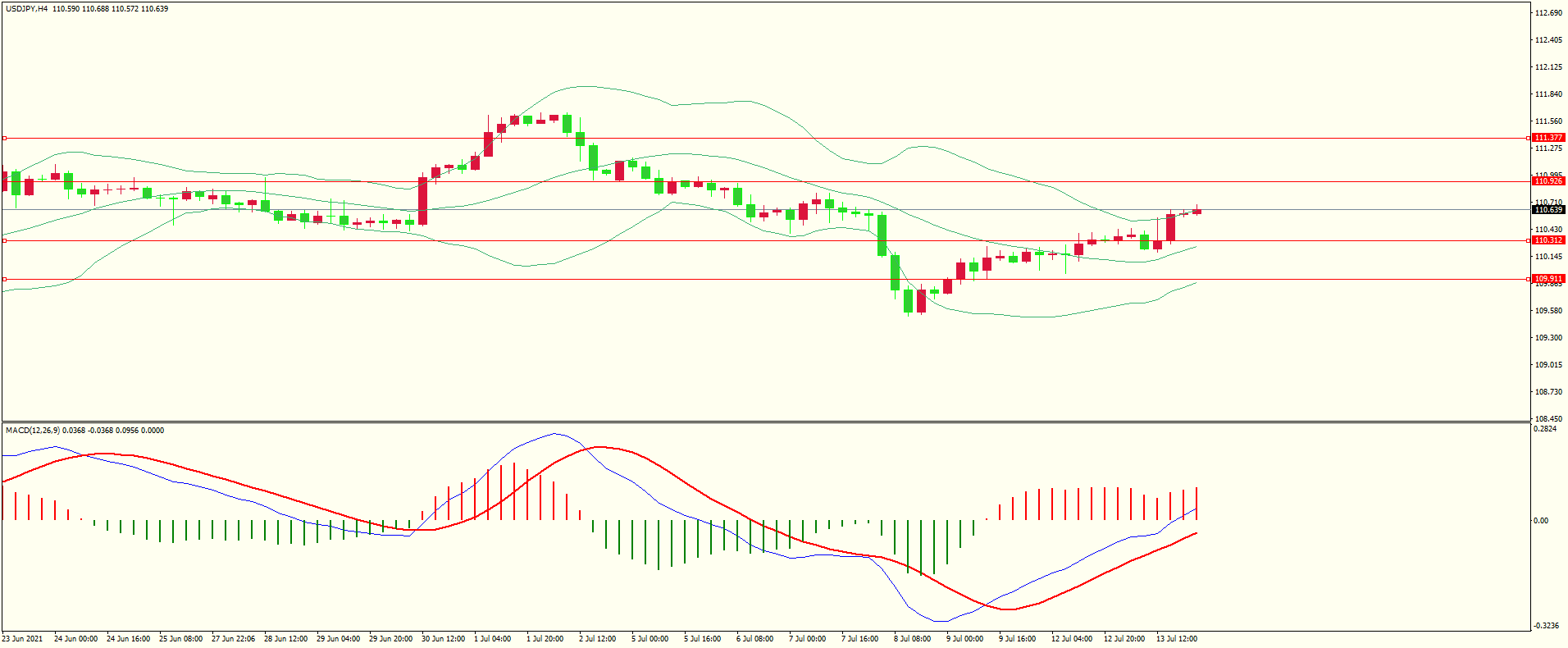Click left anchor square of 110.312 line
This screenshot has width=1568, height=648.
point(4,240)
